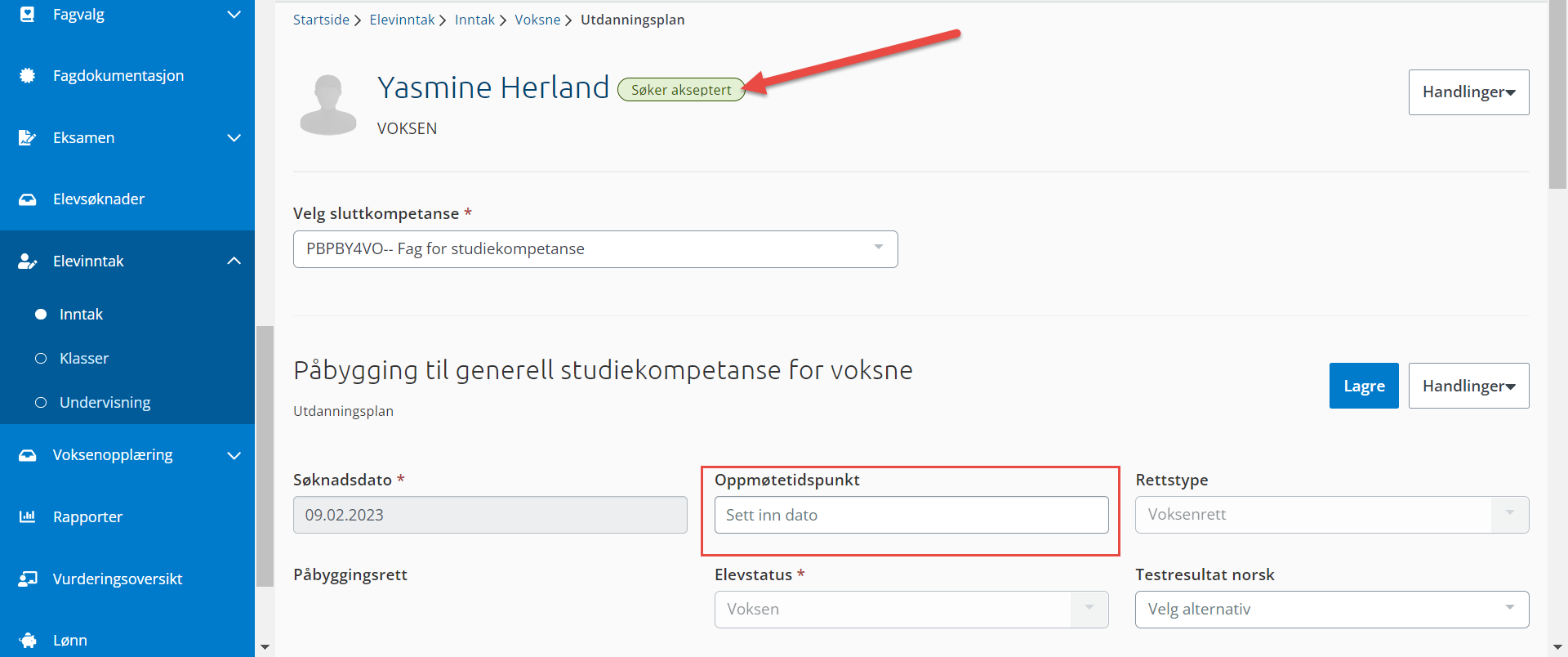The width and height of the screenshot is (1568, 657).
Task: Go to Startside breadcrumb link
Action: coord(321,20)
